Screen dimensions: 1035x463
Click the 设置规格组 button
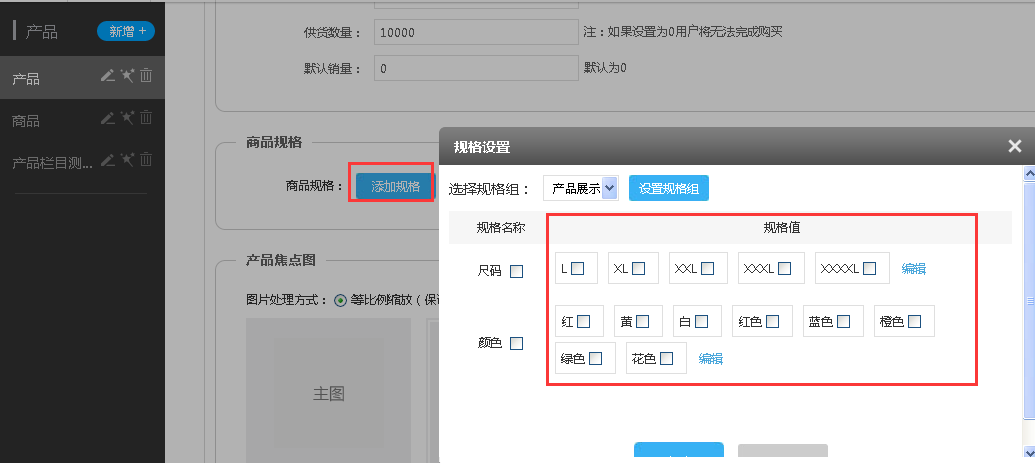coord(668,188)
